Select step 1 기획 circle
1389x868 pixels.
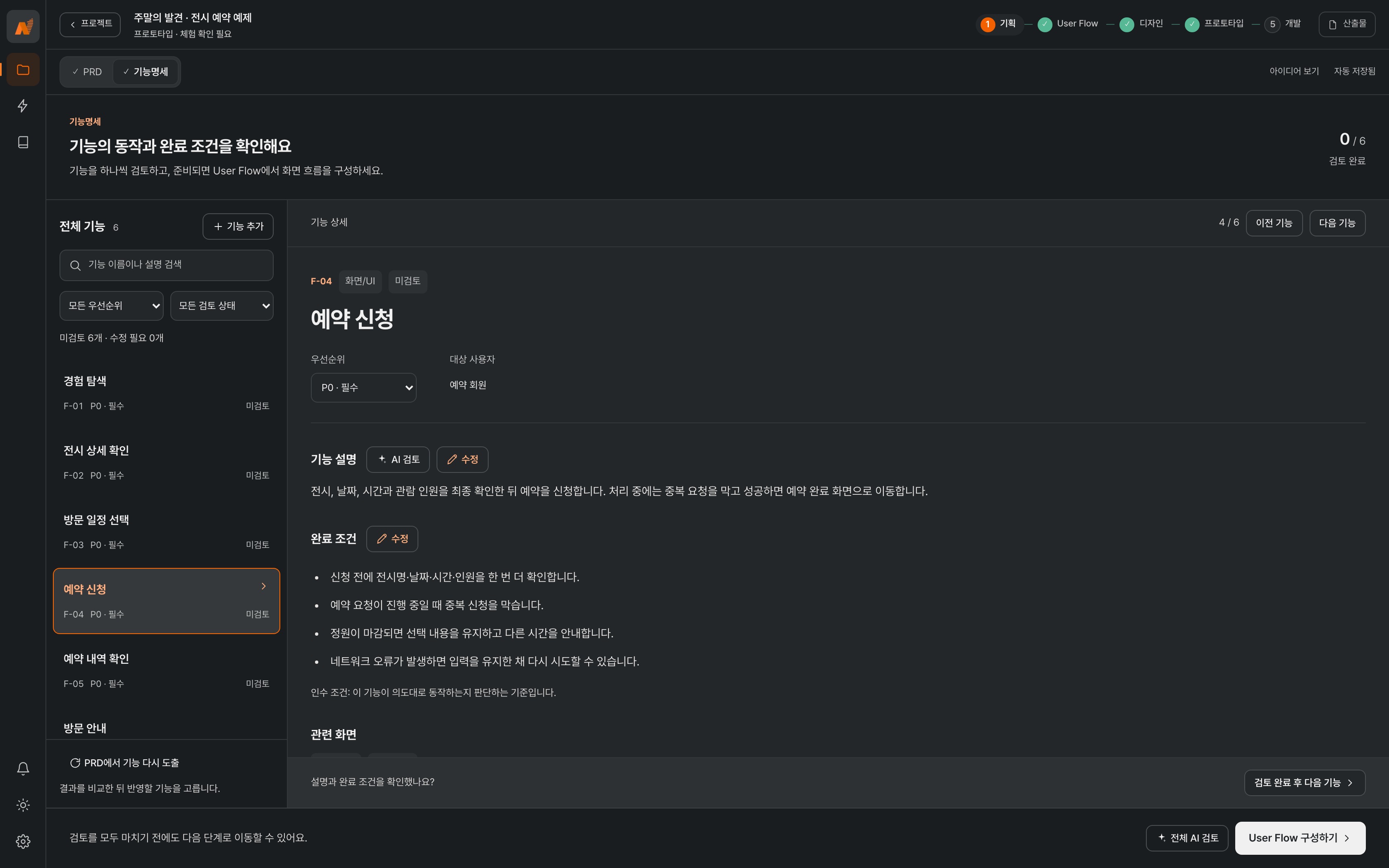(x=988, y=24)
